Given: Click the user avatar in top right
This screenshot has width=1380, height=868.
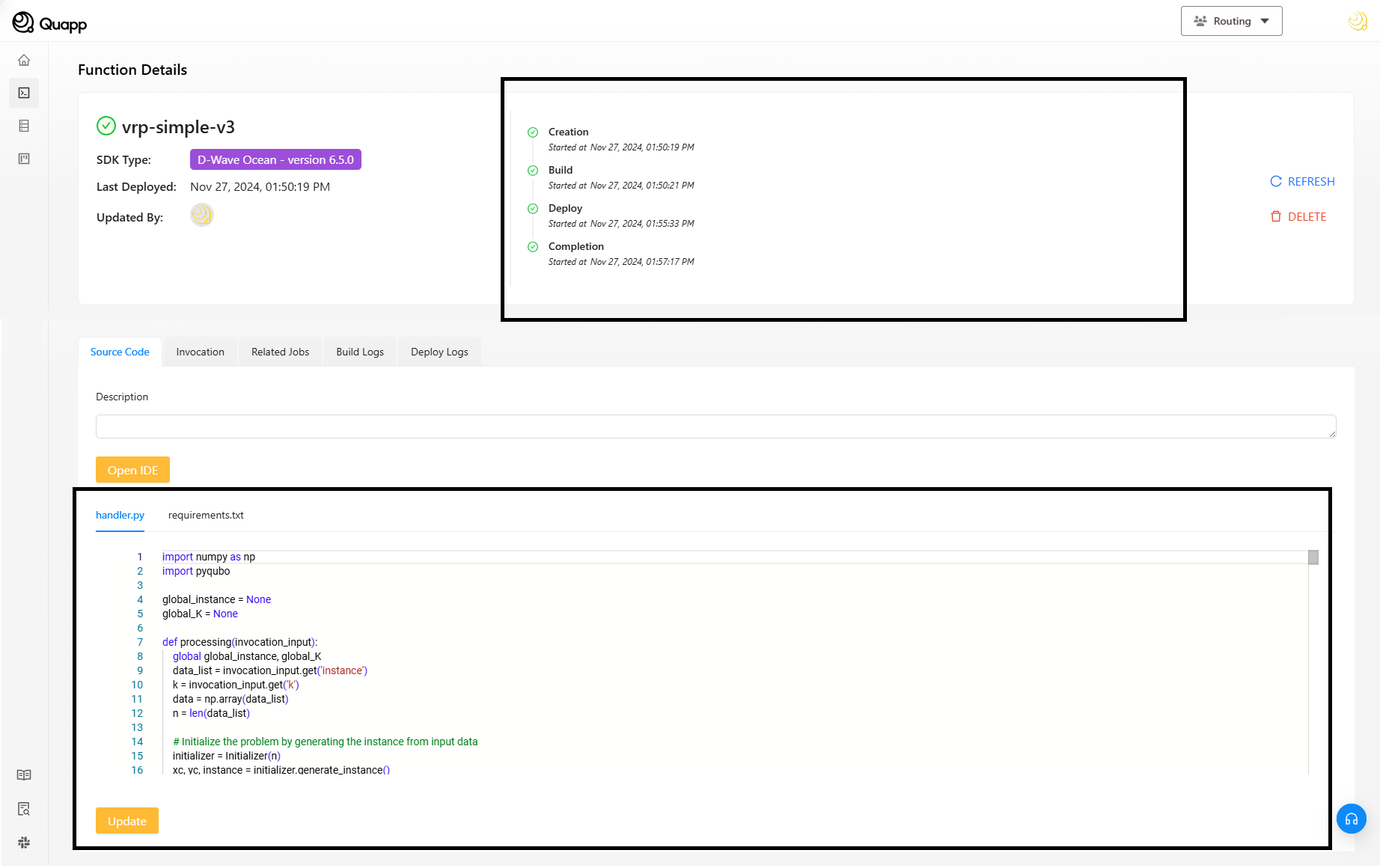Looking at the screenshot, I should 1358,21.
